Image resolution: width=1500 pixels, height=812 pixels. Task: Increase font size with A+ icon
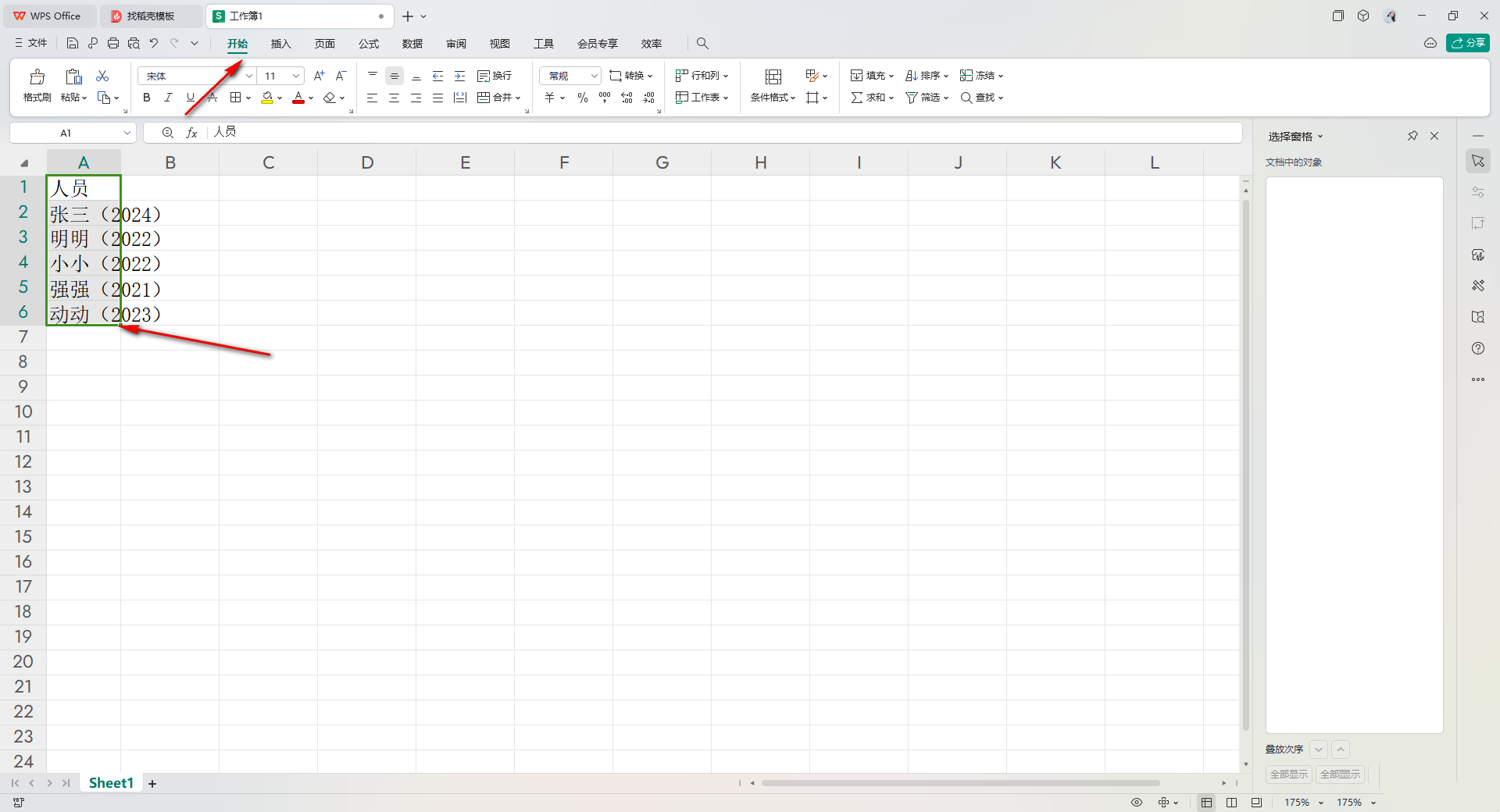(x=319, y=76)
